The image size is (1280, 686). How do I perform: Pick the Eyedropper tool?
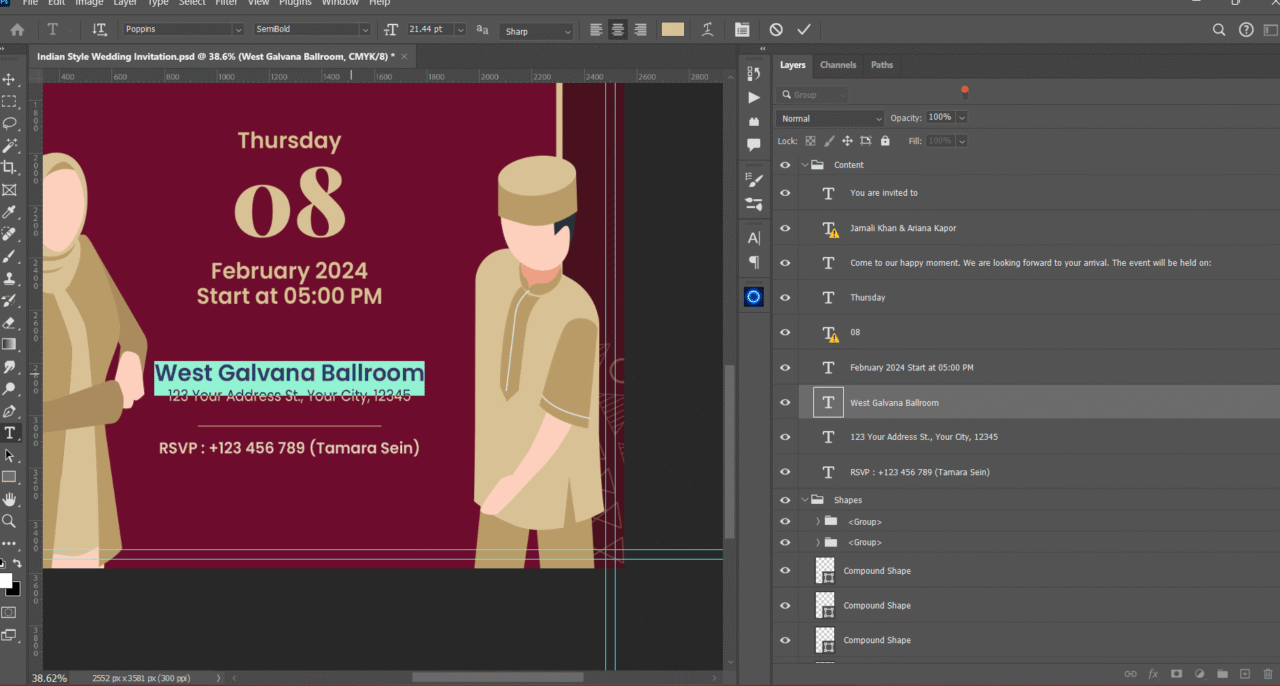coord(9,212)
